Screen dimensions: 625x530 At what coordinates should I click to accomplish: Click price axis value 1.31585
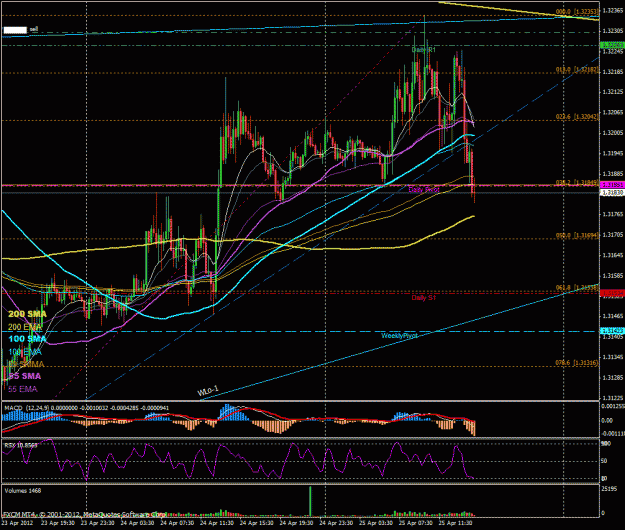click(x=613, y=276)
